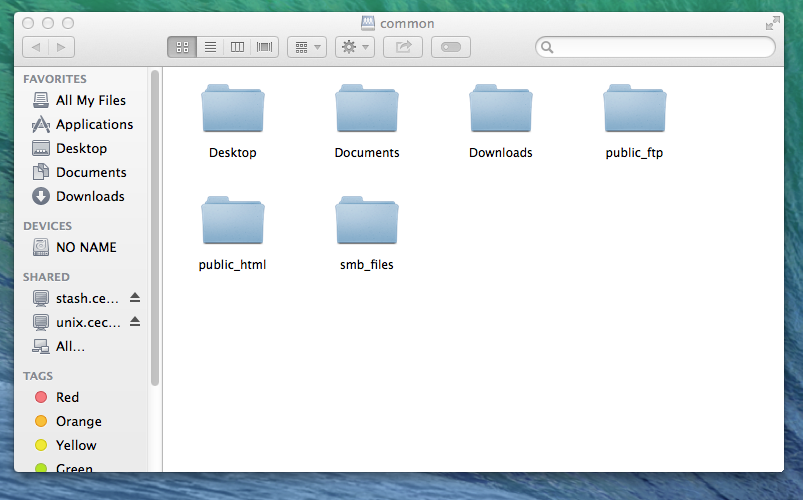The image size is (803, 500).
Task: Open All My Files in sidebar
Action: 82,100
